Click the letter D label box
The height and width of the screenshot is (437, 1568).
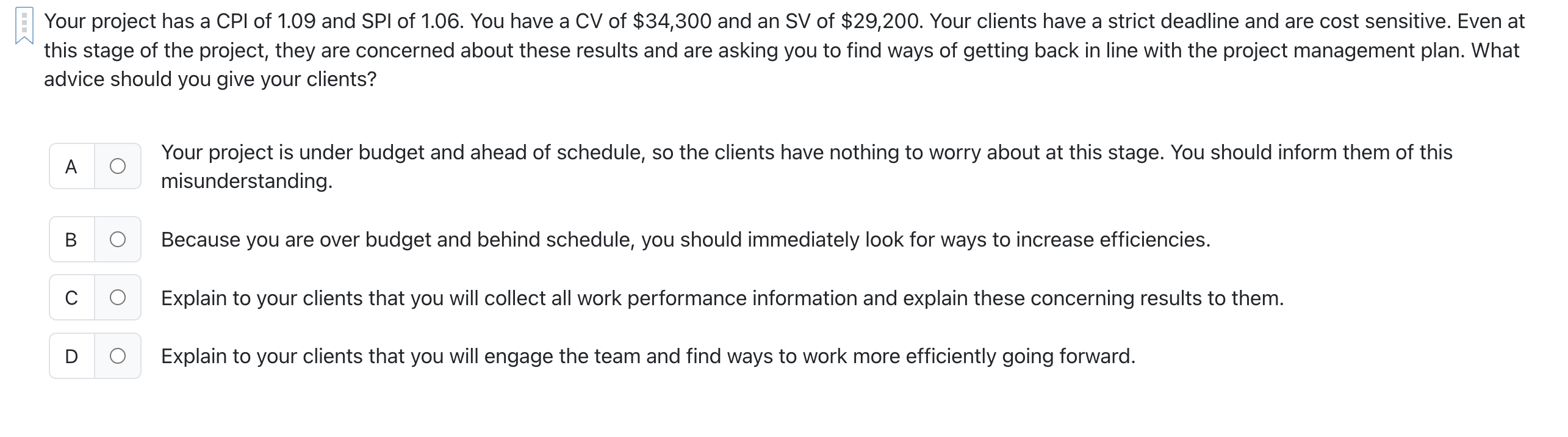tap(71, 356)
